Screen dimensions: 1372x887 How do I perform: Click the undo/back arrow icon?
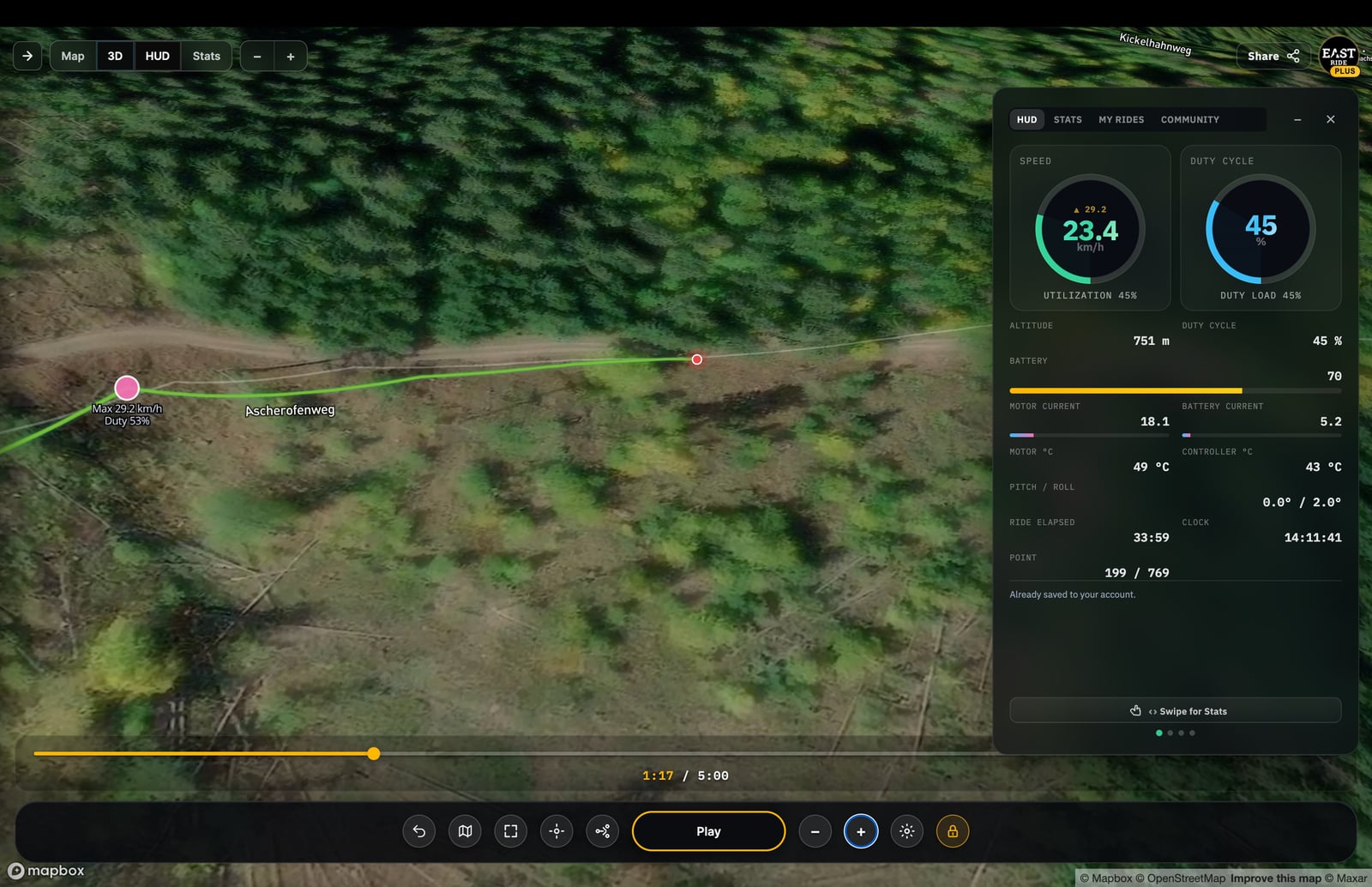click(x=418, y=831)
